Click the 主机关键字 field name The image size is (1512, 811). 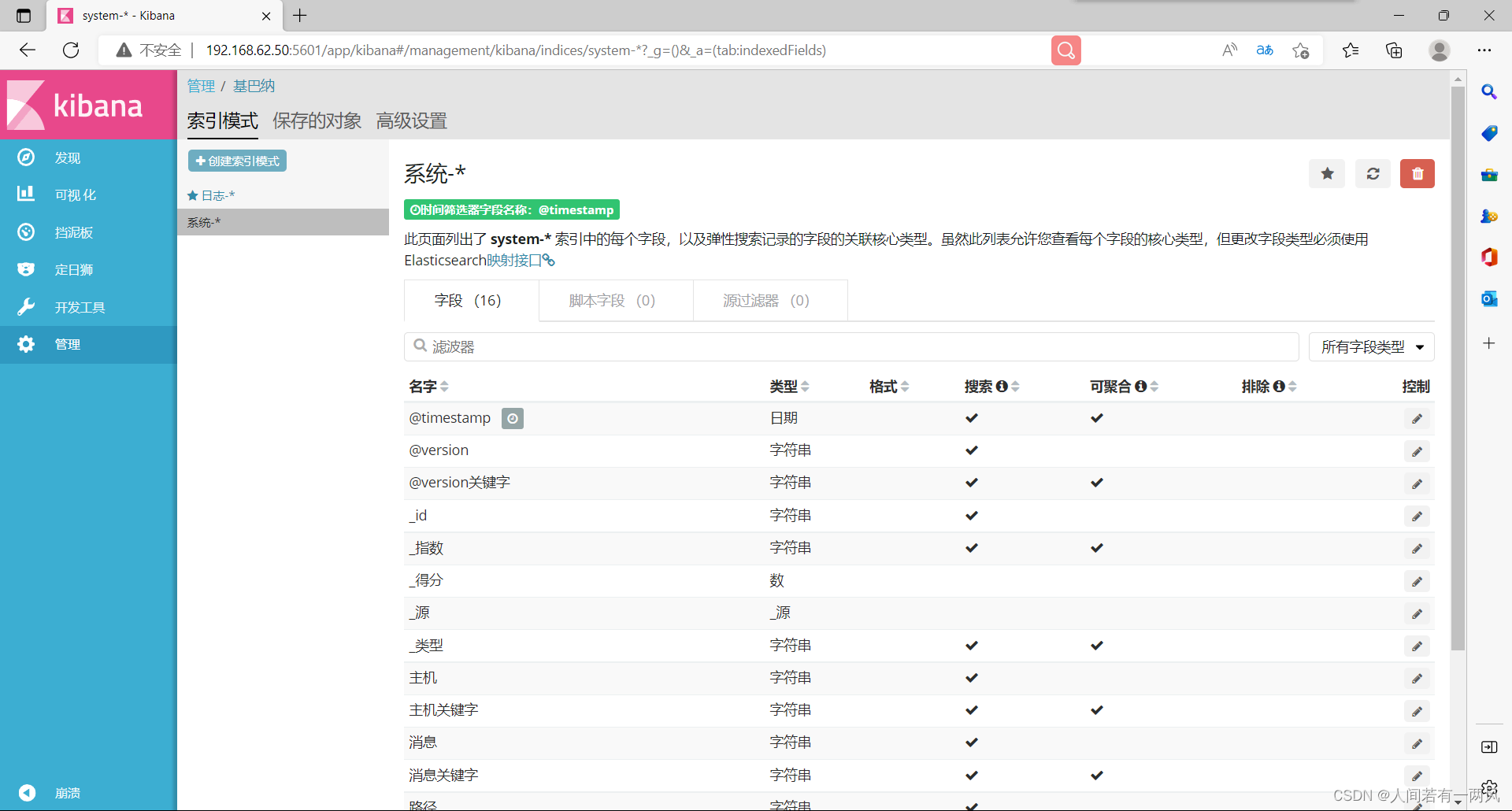[443, 710]
